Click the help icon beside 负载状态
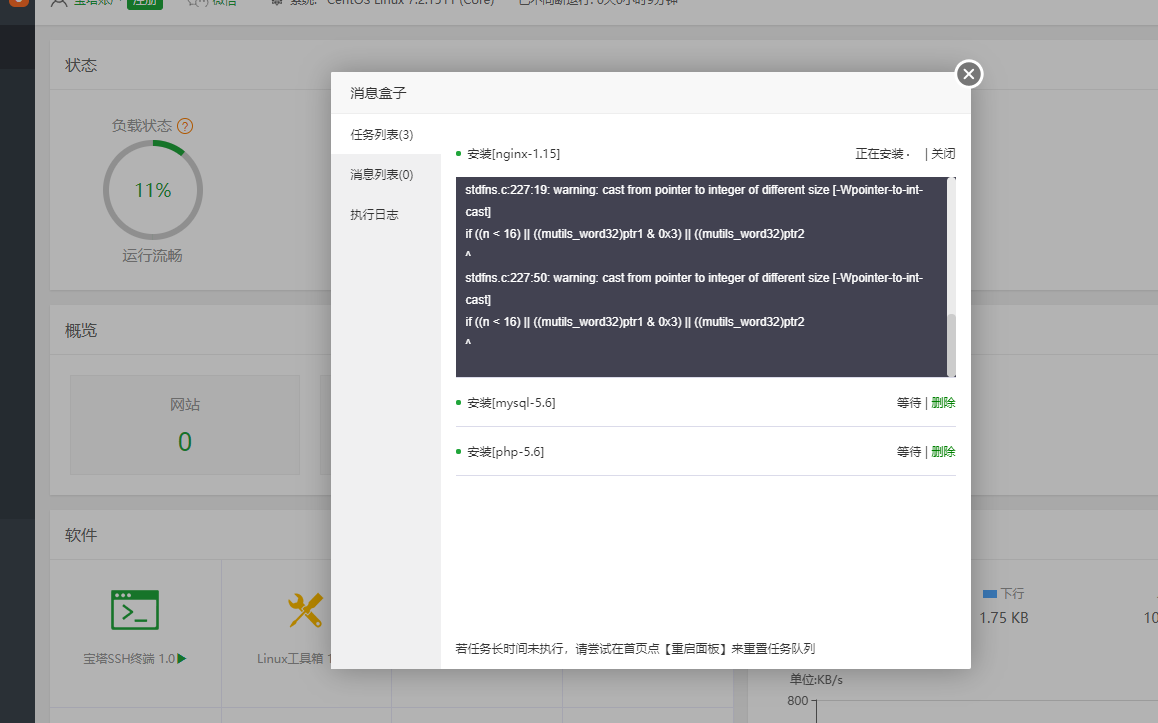 pos(185,126)
